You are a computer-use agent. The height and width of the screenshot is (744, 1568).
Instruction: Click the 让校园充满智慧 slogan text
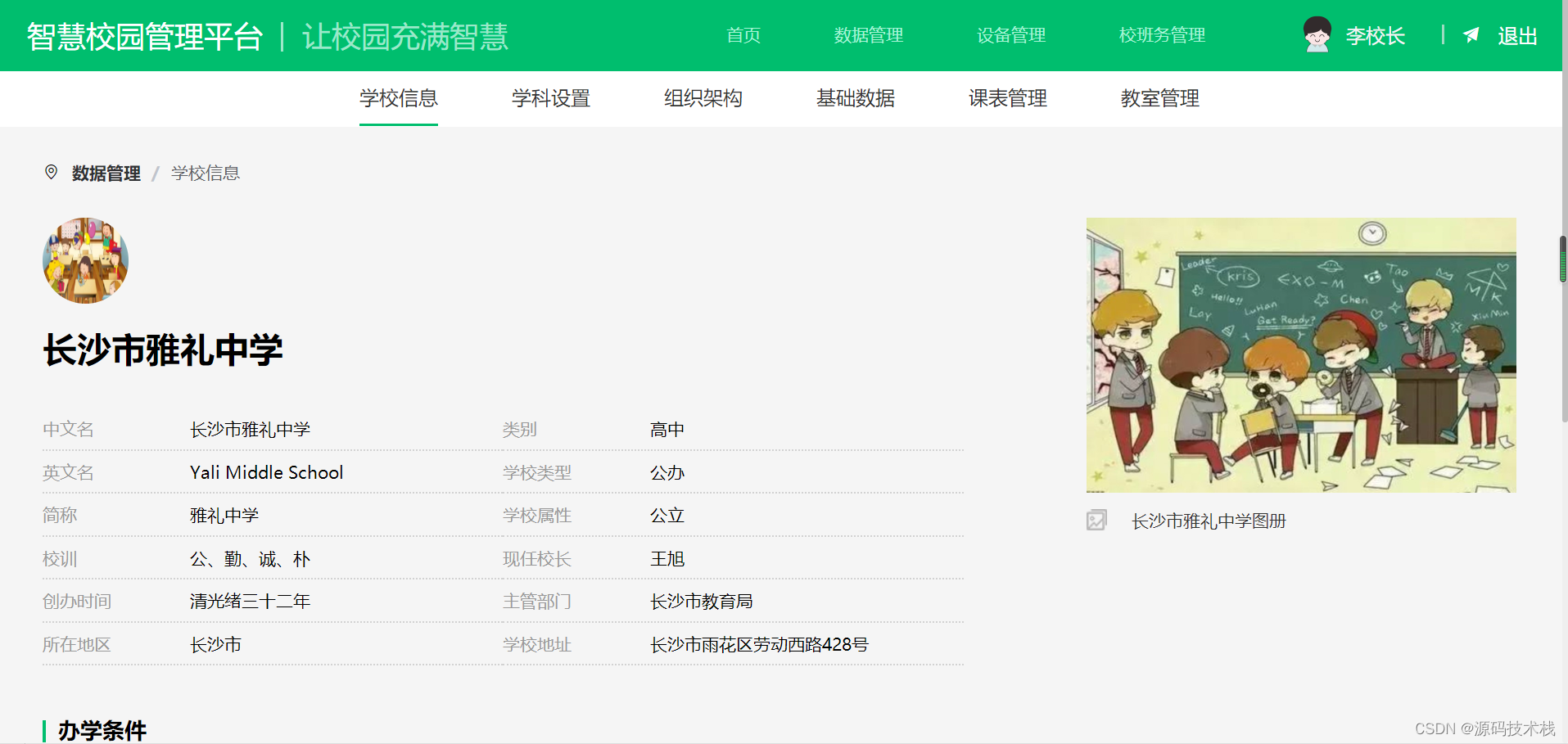point(405,37)
